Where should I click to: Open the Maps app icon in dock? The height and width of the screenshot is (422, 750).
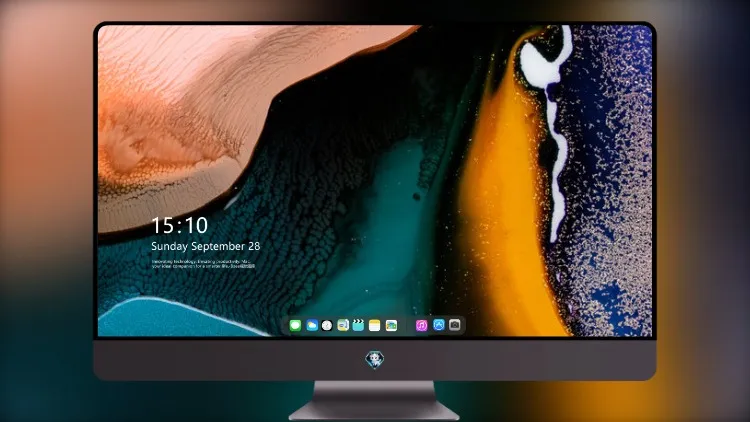[343, 325]
